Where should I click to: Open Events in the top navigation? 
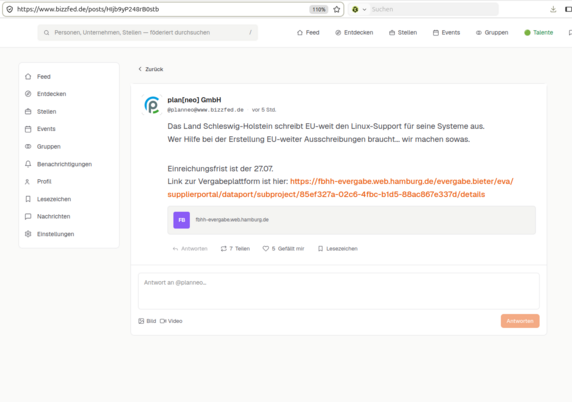click(447, 32)
